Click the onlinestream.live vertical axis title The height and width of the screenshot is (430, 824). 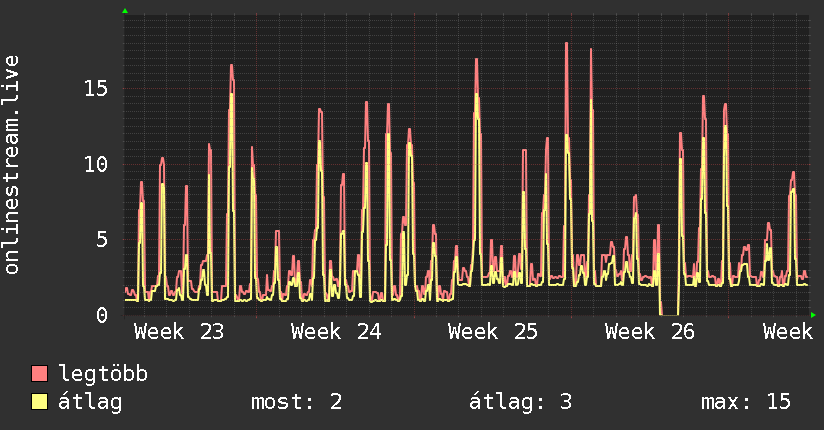[11, 165]
